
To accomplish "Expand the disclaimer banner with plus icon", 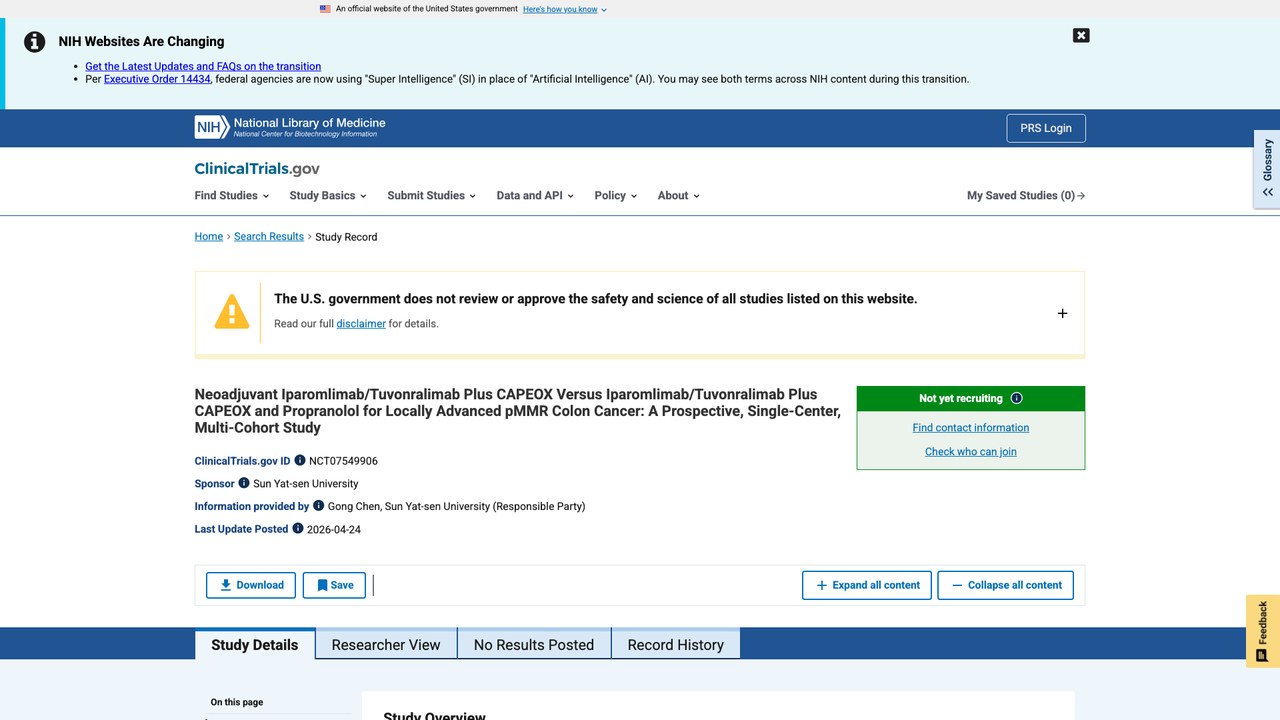I will [1062, 313].
